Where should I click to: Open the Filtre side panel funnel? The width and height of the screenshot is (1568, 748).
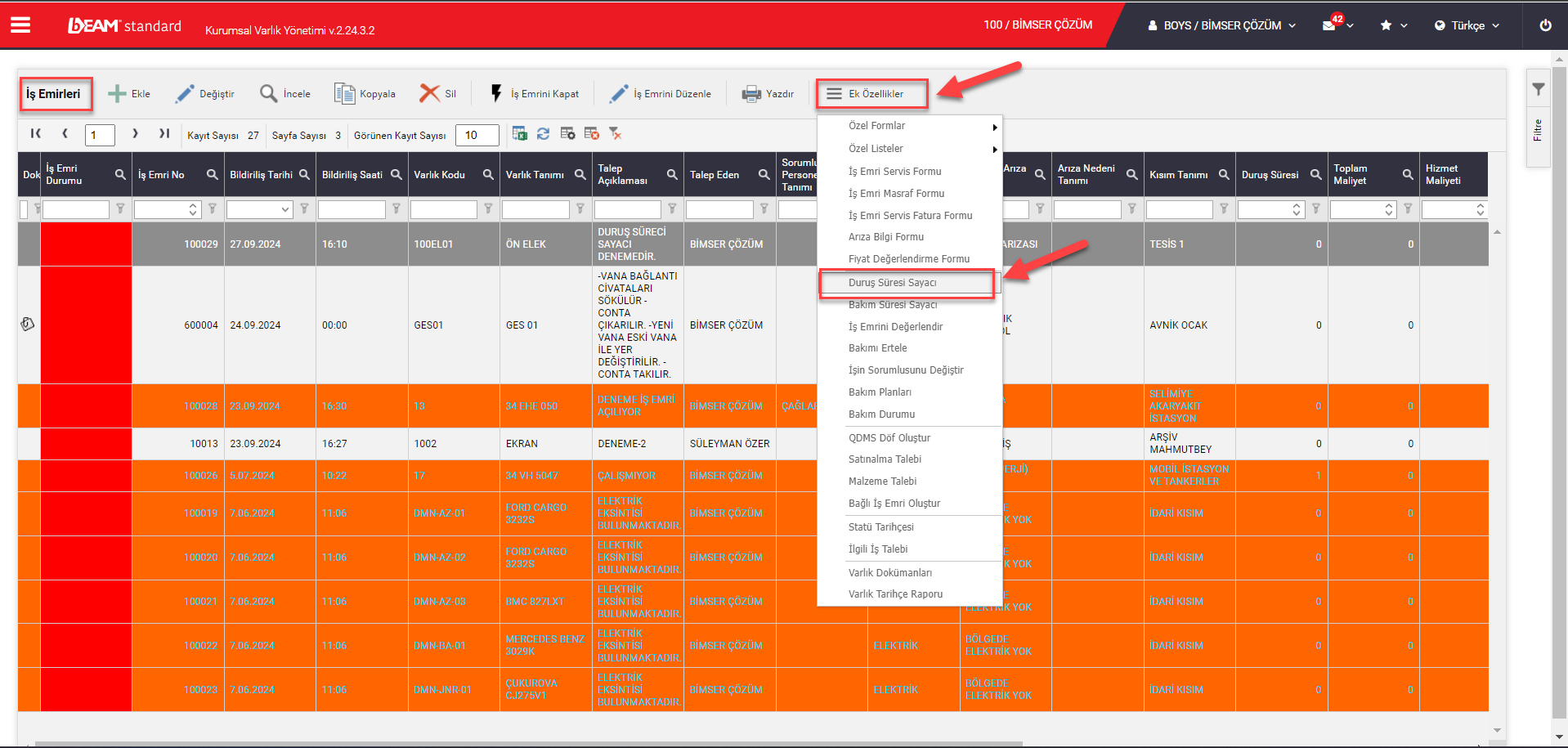[x=1538, y=89]
